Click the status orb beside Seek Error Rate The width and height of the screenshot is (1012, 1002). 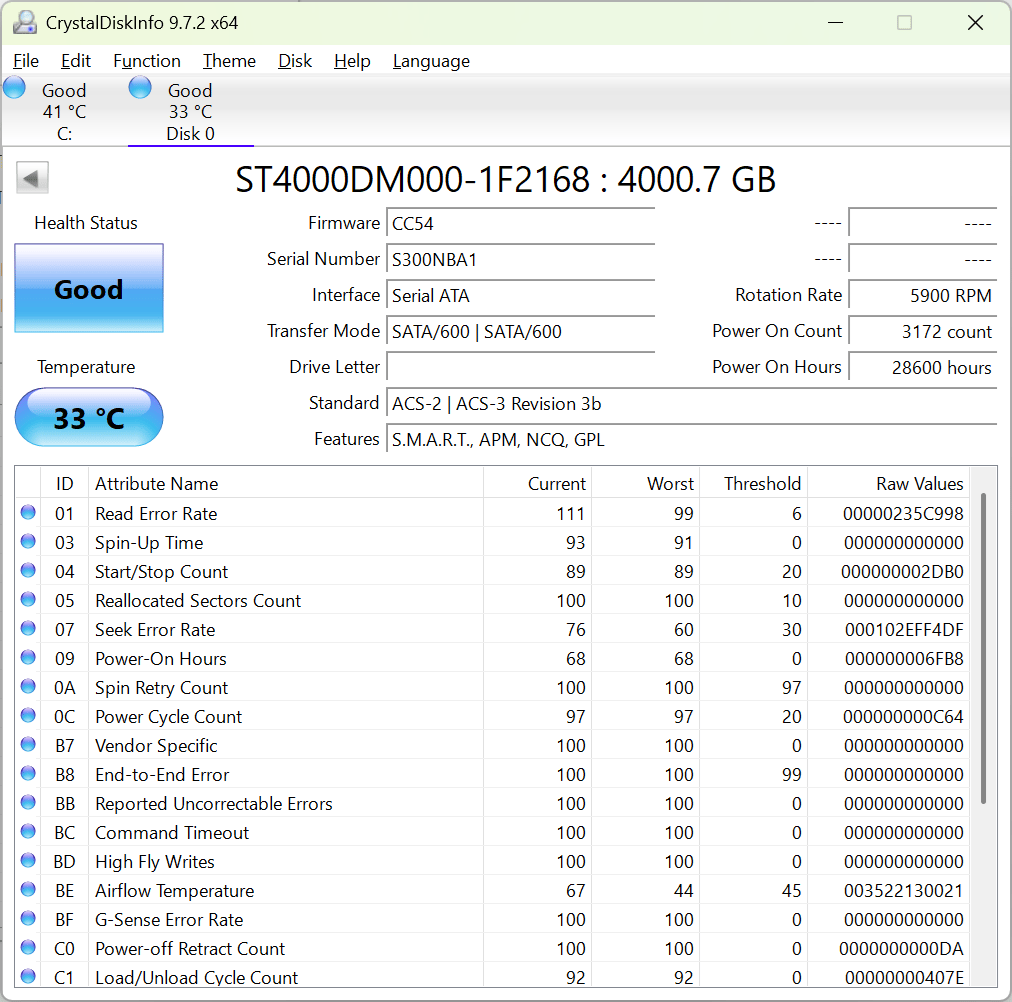tap(28, 628)
